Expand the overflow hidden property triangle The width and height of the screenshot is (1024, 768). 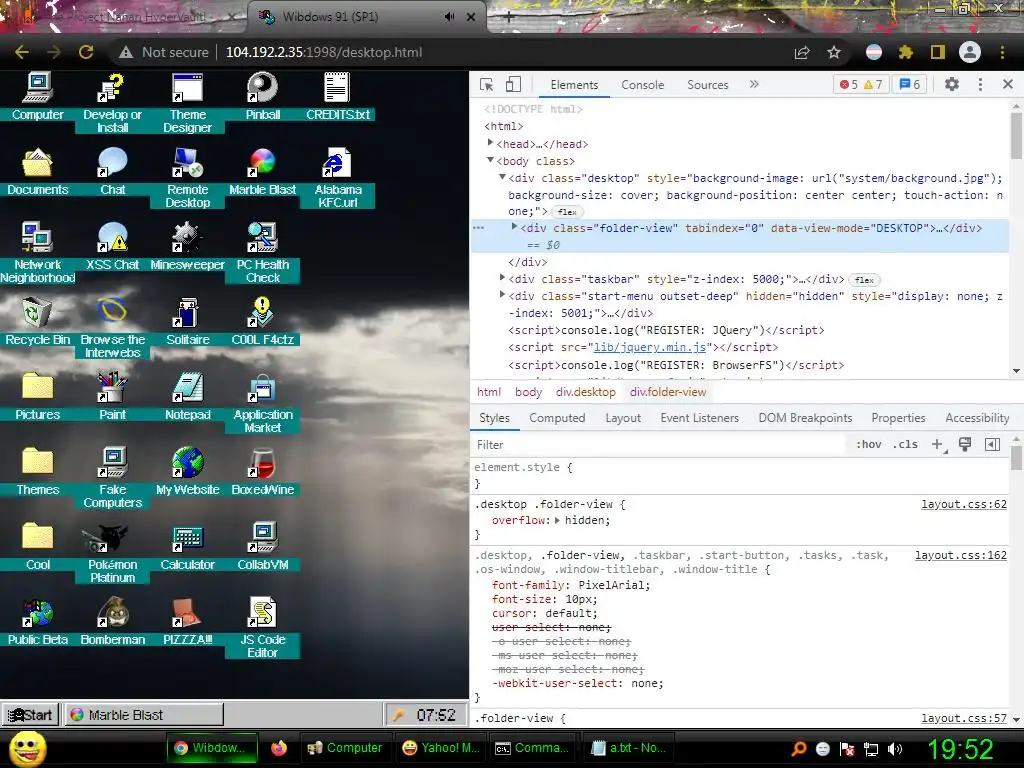(x=557, y=520)
